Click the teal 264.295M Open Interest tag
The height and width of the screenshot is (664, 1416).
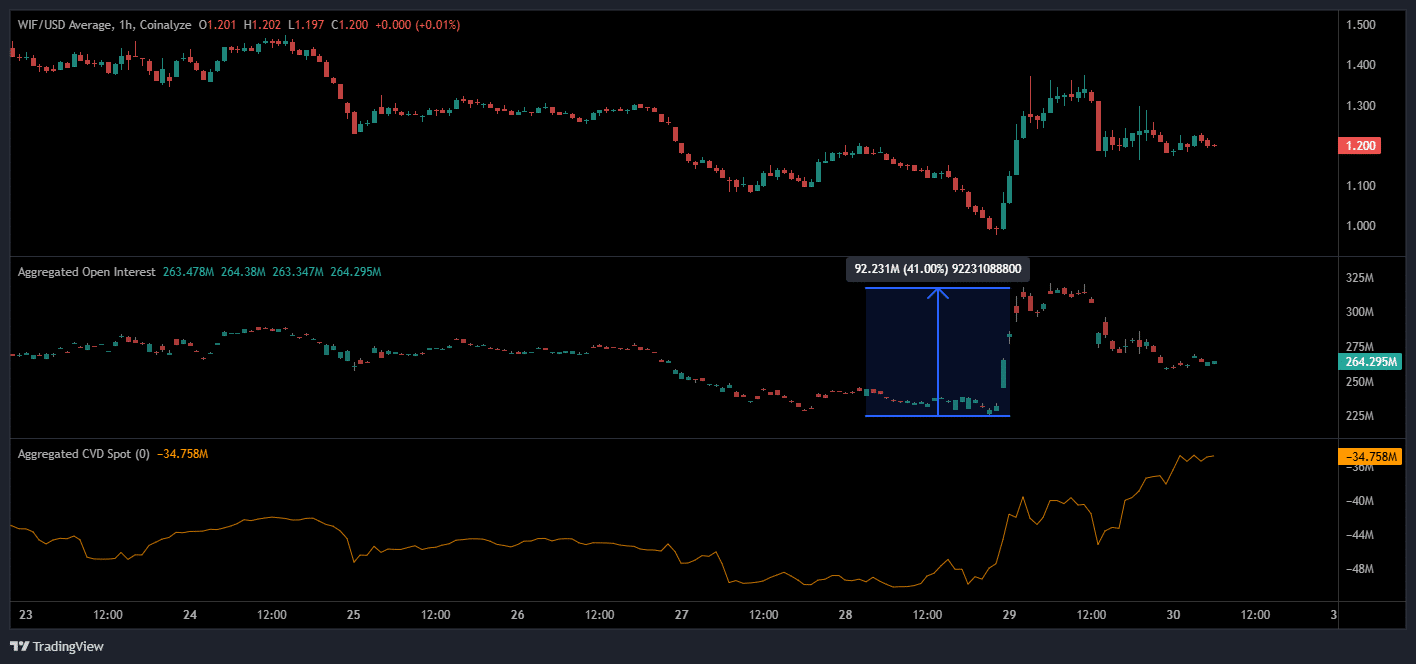pyautogui.click(x=1369, y=362)
